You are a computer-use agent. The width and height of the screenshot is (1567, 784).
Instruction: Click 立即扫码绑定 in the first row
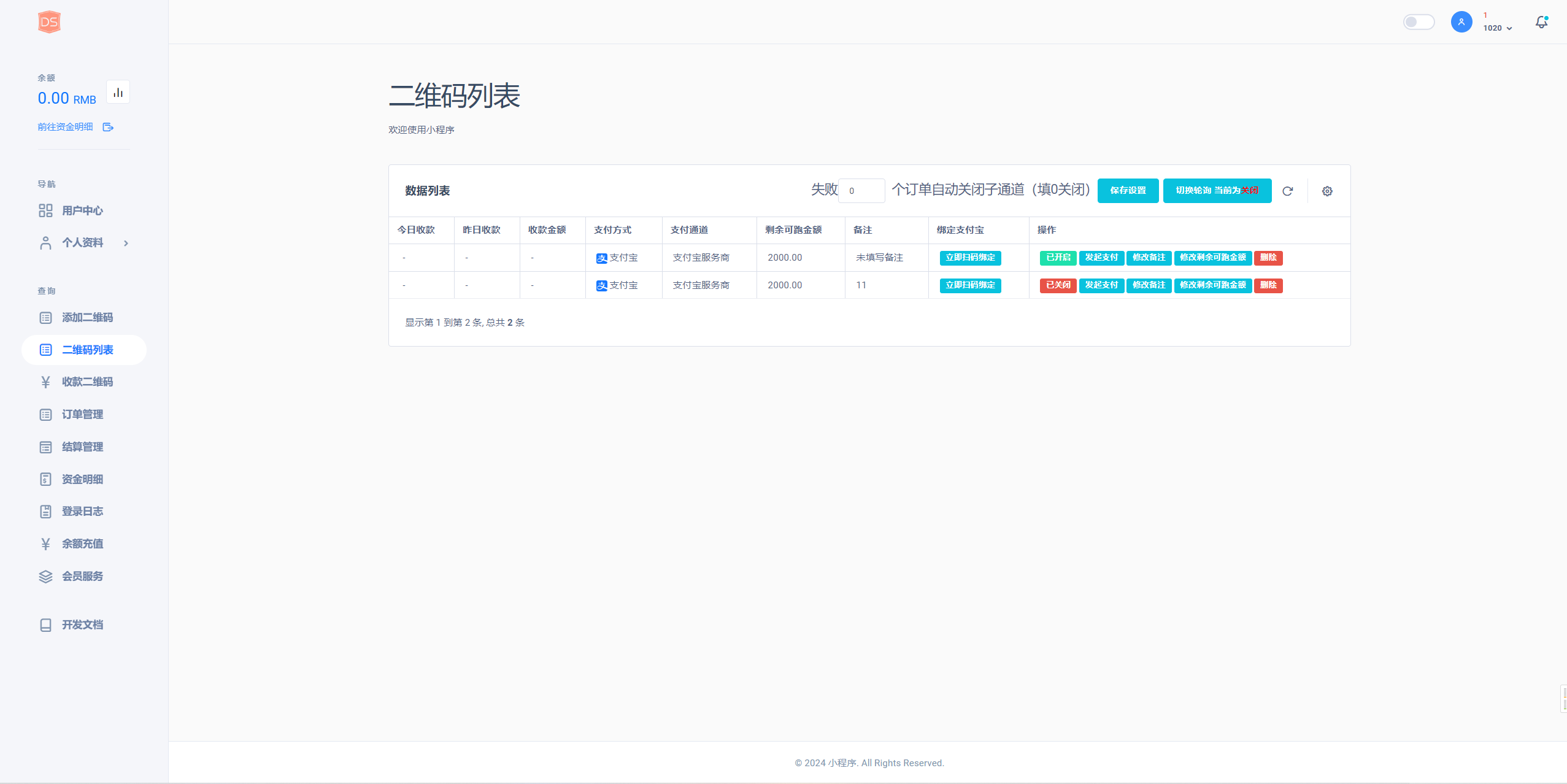[x=970, y=258]
